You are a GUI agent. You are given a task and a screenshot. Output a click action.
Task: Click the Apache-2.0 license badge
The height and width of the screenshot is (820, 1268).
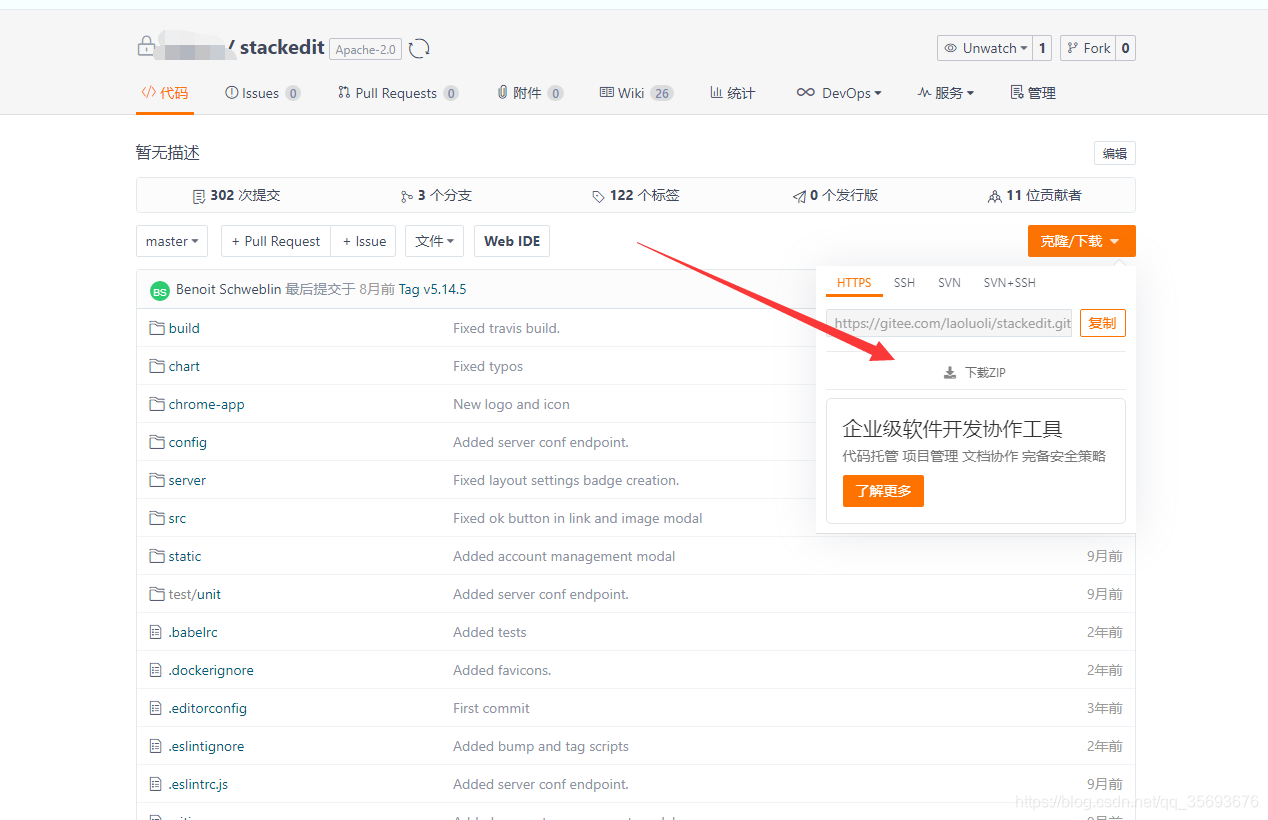366,49
